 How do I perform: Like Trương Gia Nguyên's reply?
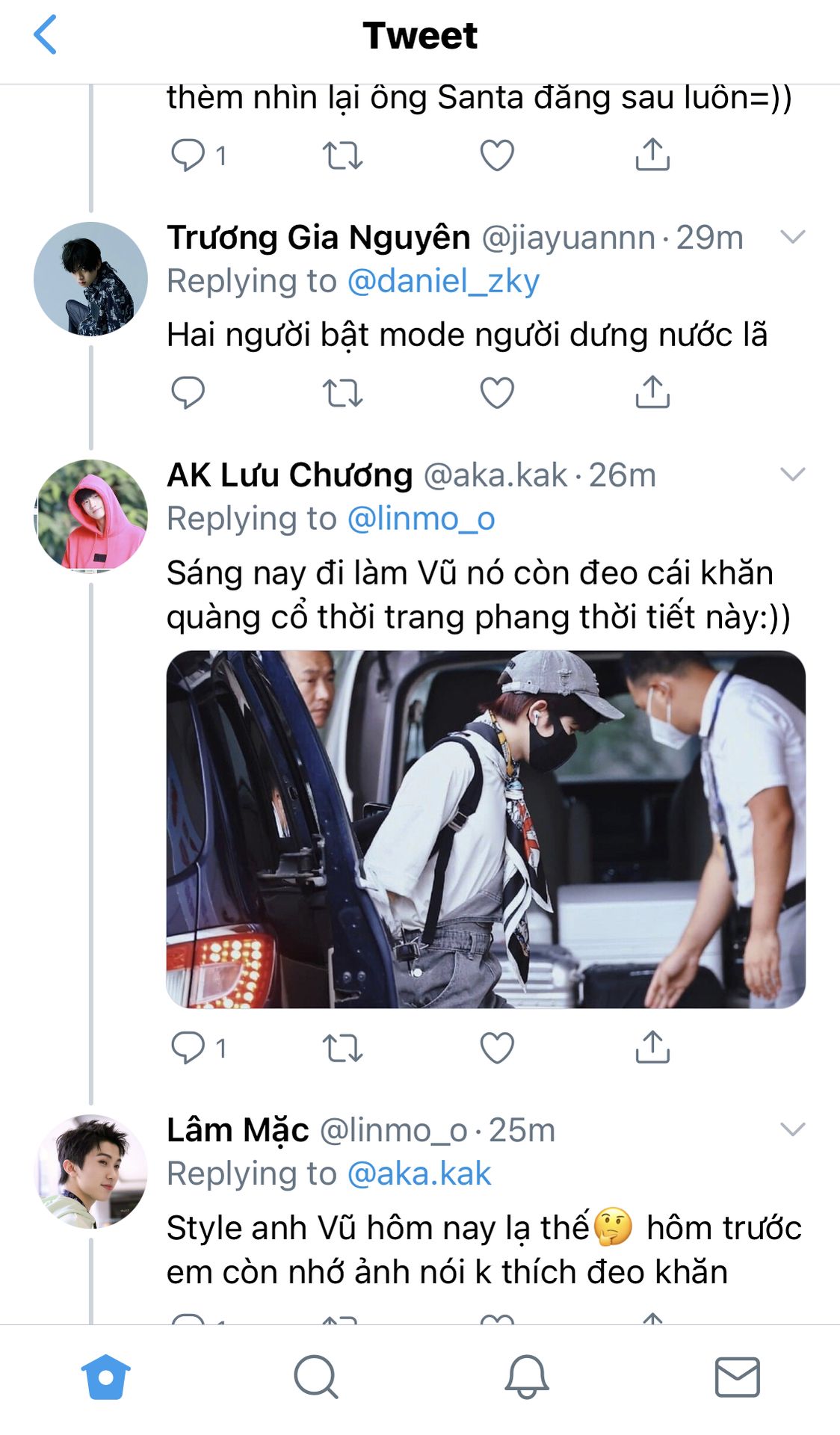(497, 392)
